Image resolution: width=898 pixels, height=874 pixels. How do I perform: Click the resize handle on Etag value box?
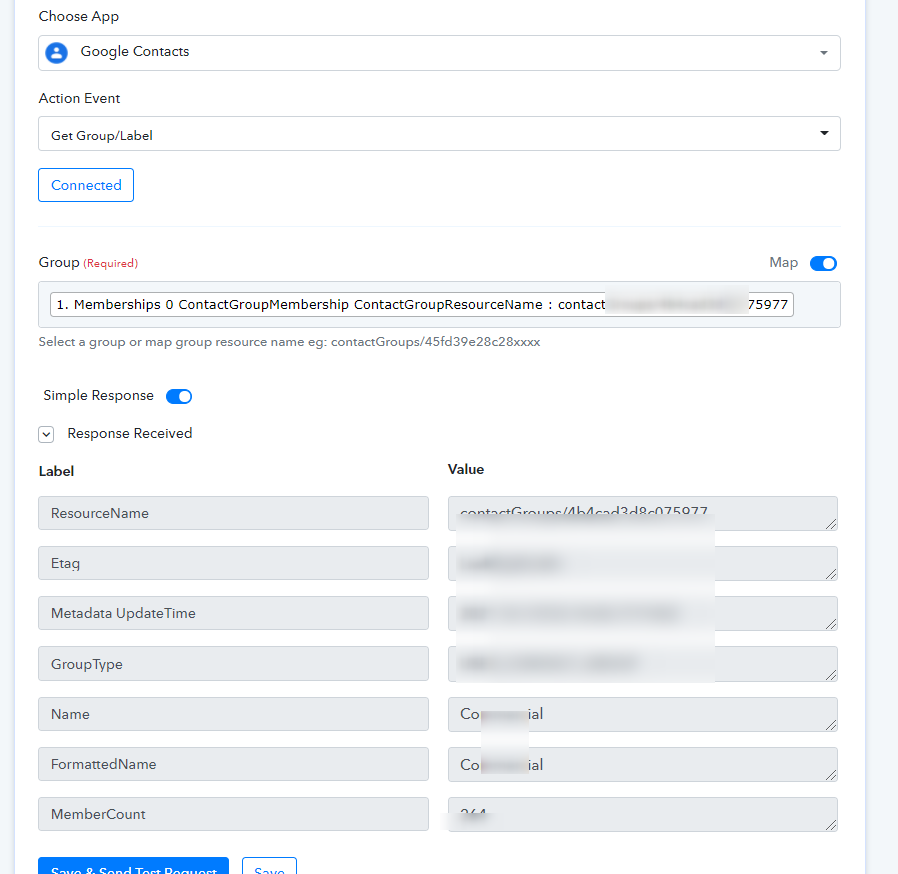(830, 573)
